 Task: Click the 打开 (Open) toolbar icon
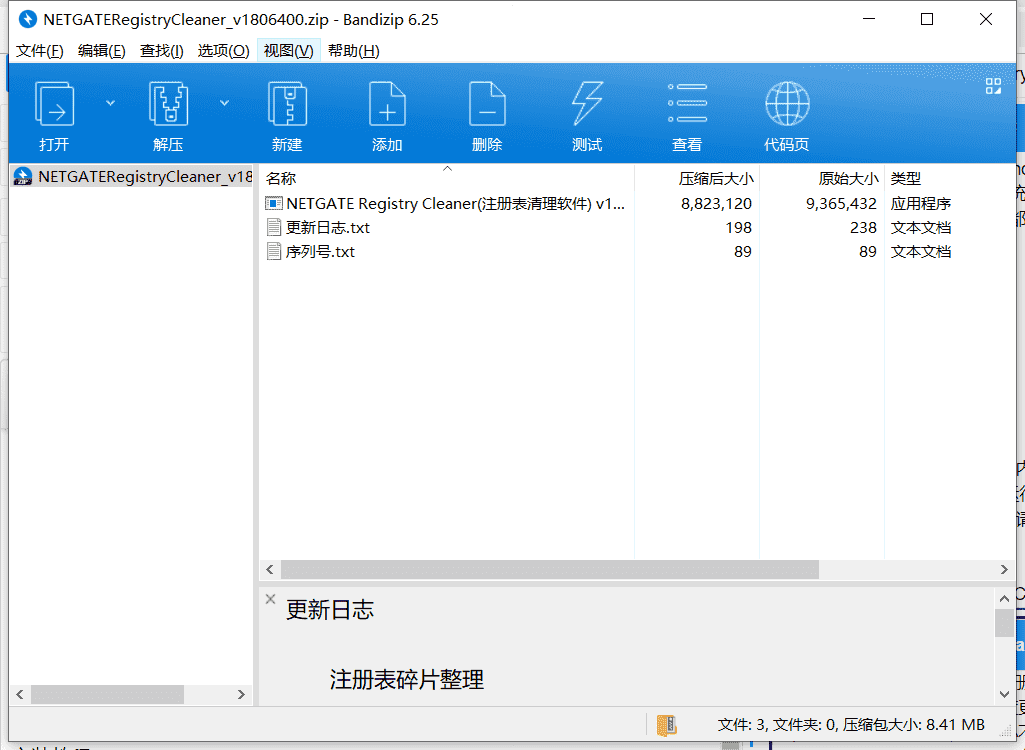(54, 103)
